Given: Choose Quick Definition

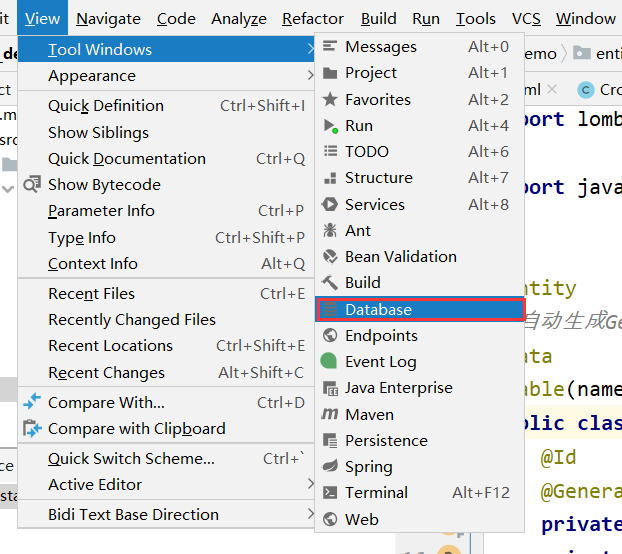Looking at the screenshot, I should (x=166, y=106).
